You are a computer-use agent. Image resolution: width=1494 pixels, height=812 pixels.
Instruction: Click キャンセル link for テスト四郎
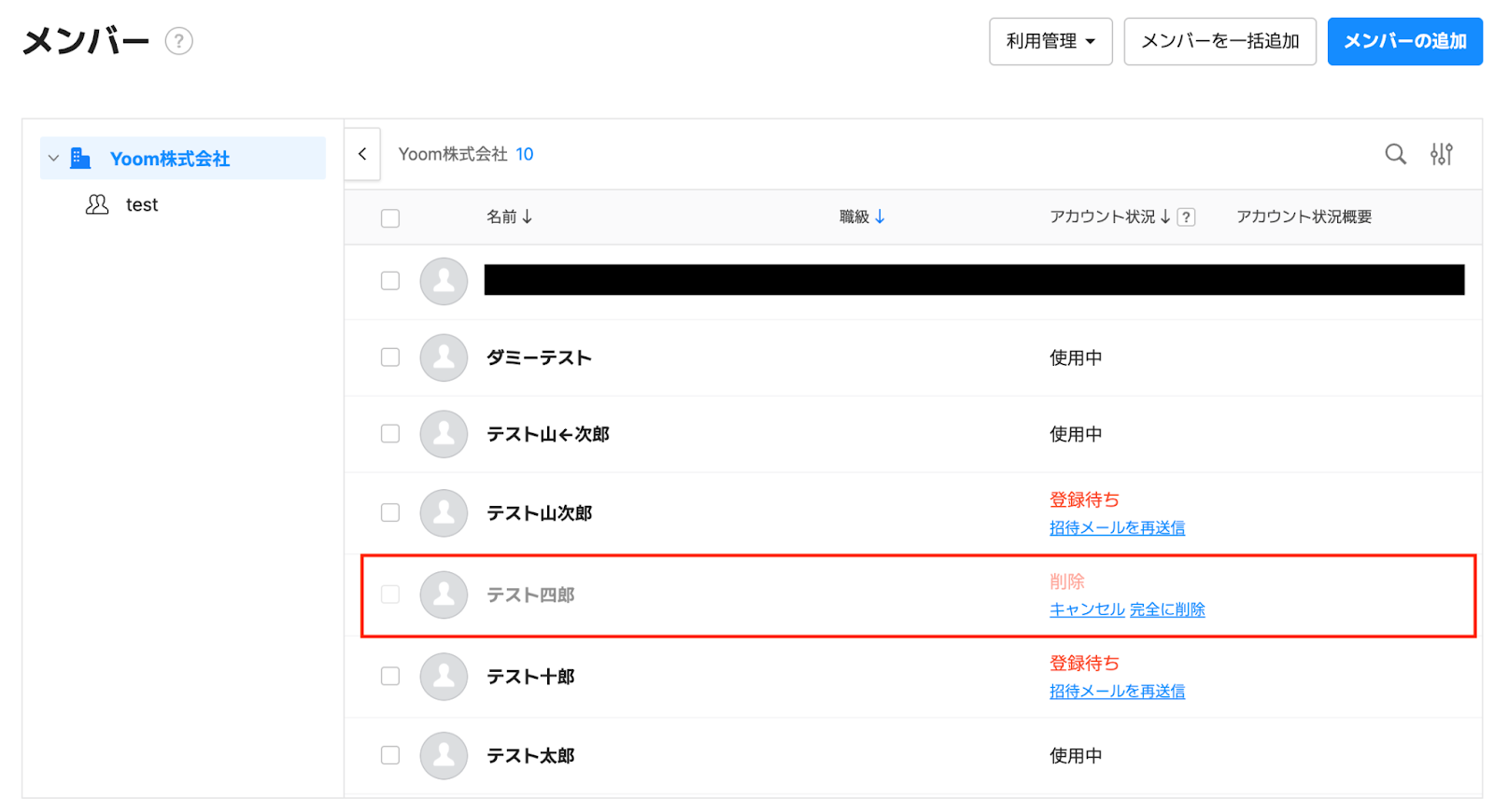click(x=1087, y=609)
